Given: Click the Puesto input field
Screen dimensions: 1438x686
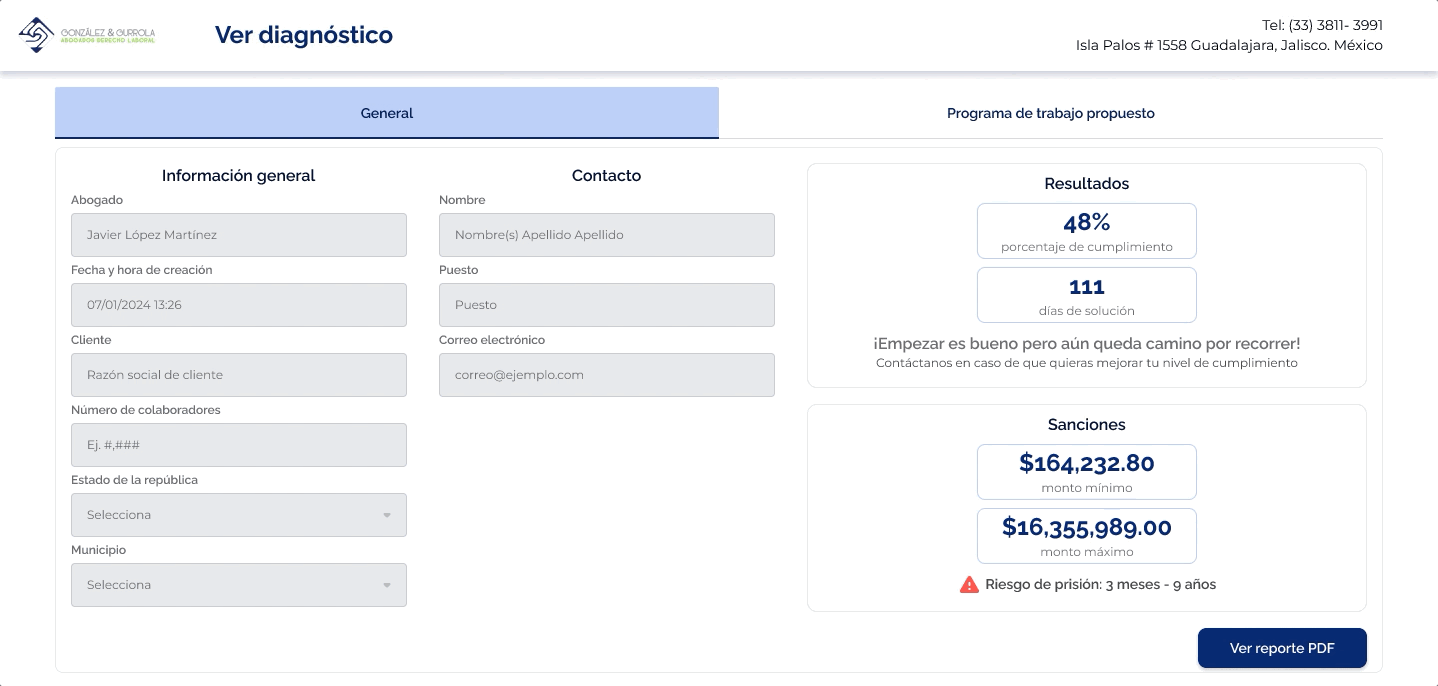Looking at the screenshot, I should [607, 305].
